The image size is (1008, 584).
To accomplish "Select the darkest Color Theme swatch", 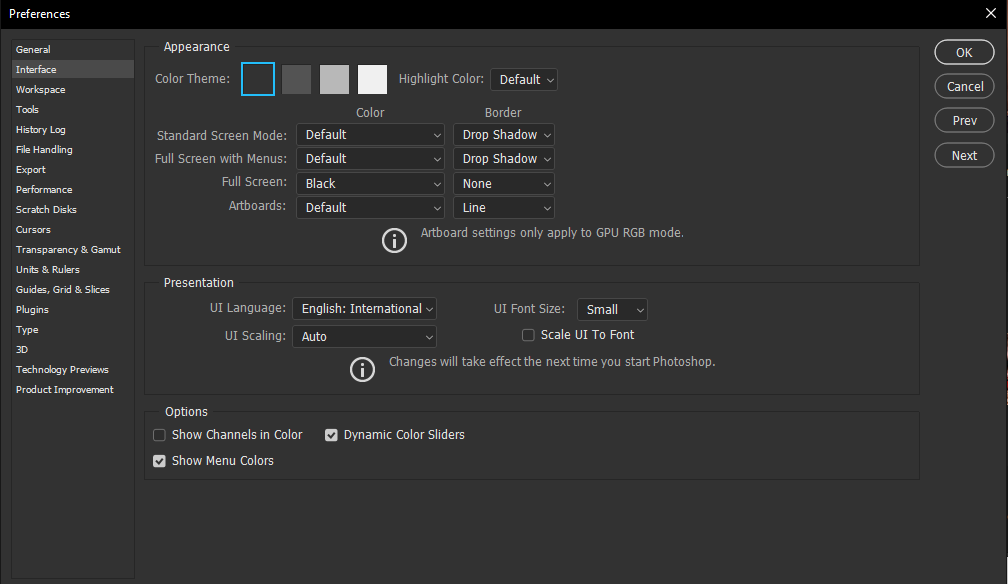I will coord(258,79).
